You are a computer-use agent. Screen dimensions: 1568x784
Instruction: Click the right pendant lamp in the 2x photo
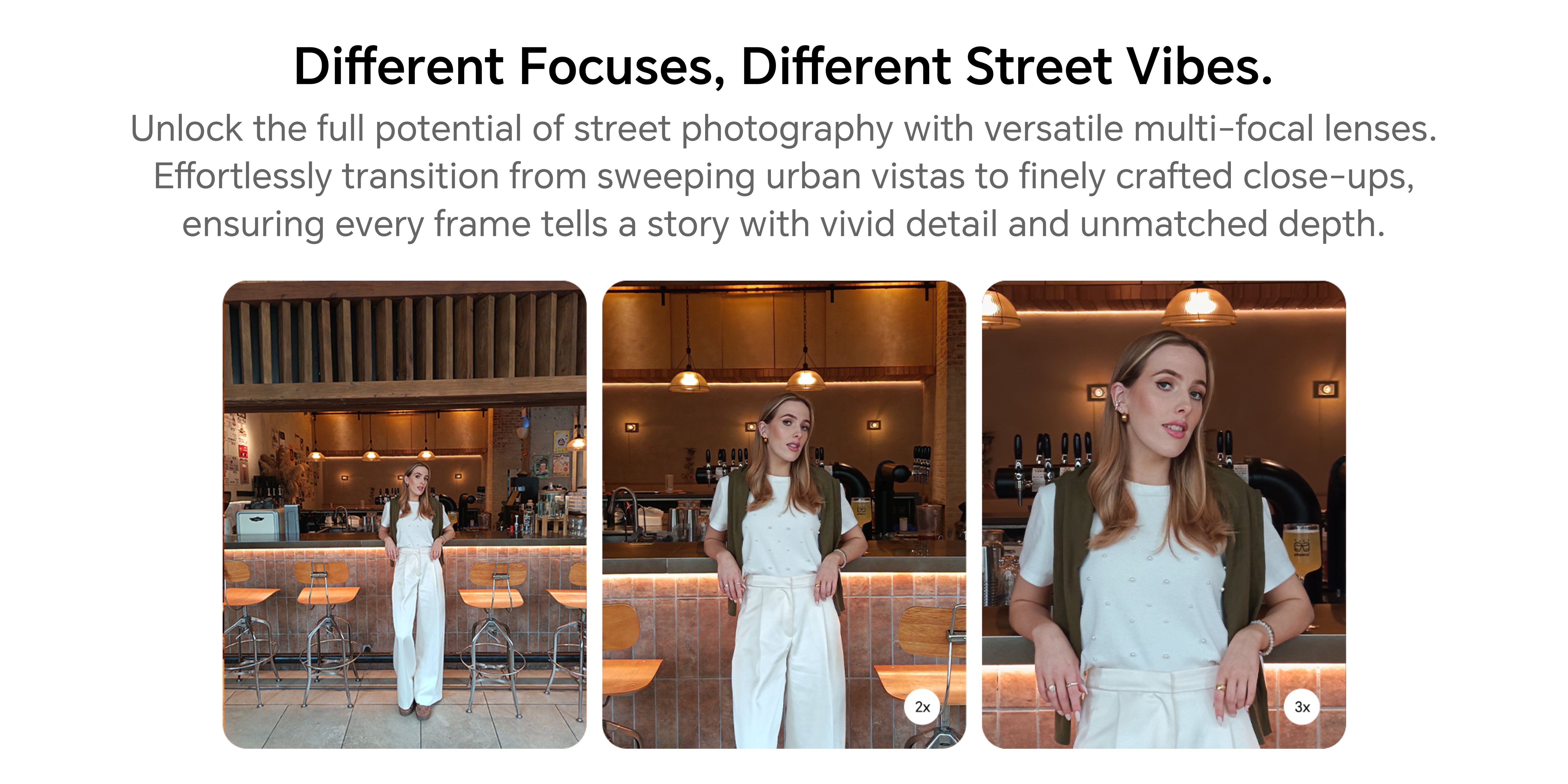(806, 379)
